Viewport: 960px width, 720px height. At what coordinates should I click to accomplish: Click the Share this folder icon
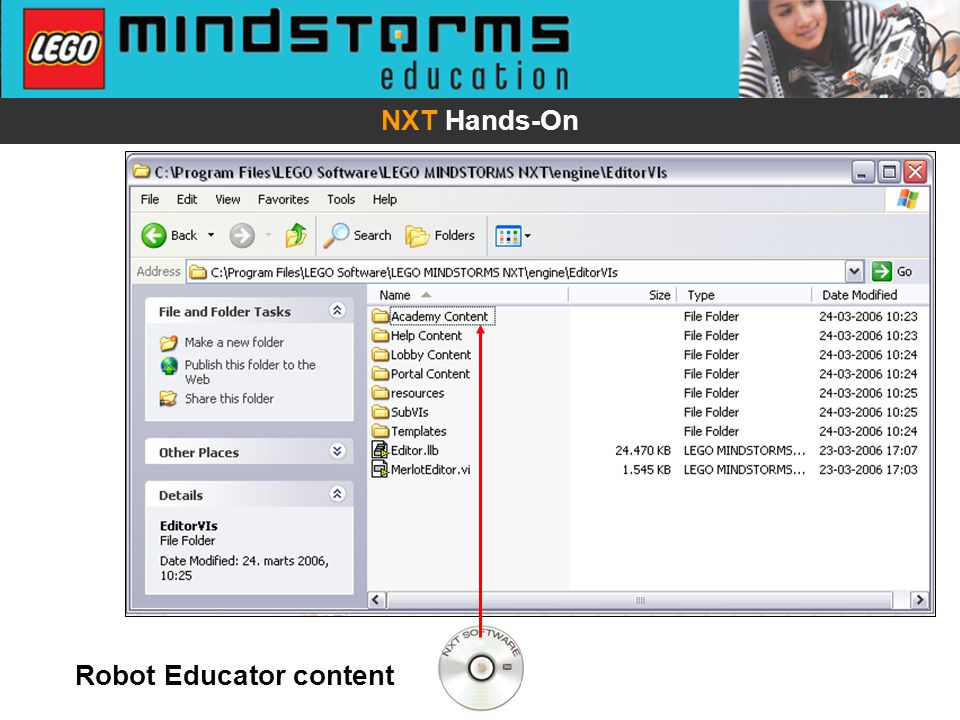pos(168,399)
